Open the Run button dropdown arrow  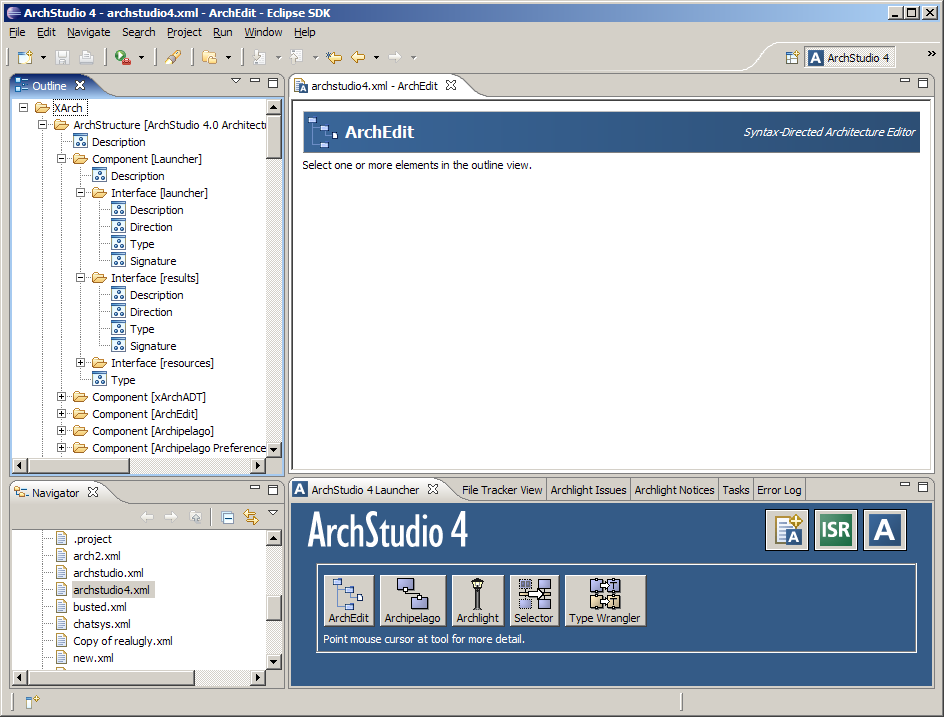coord(140,57)
